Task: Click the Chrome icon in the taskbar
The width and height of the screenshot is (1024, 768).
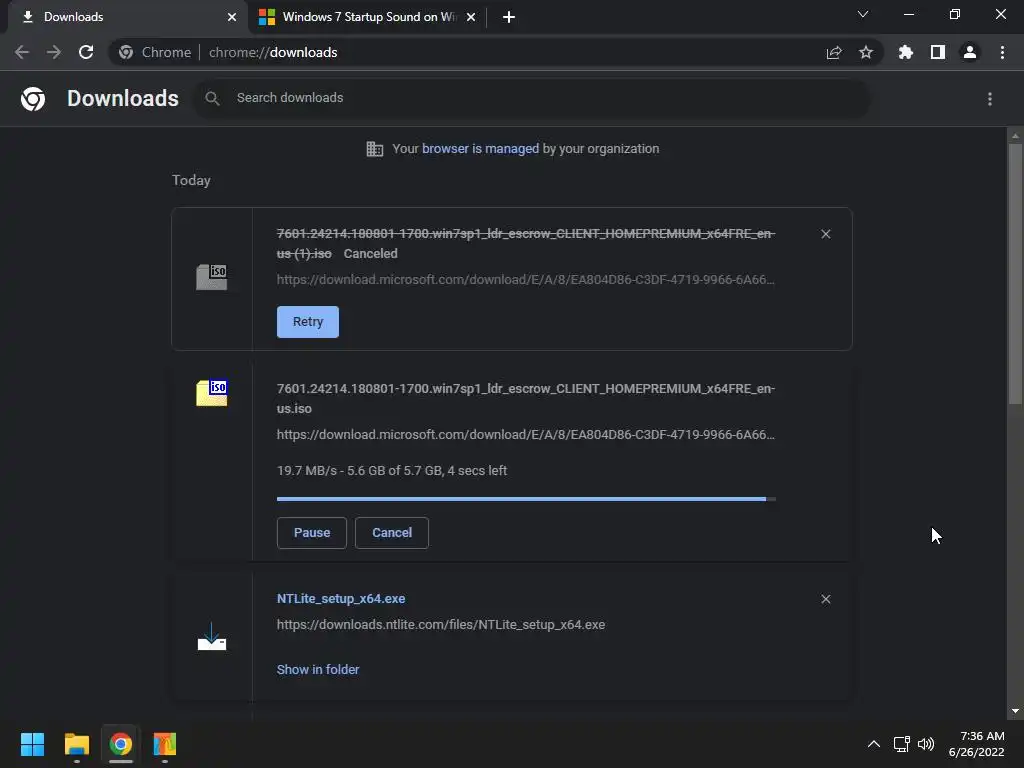Action: (x=121, y=744)
